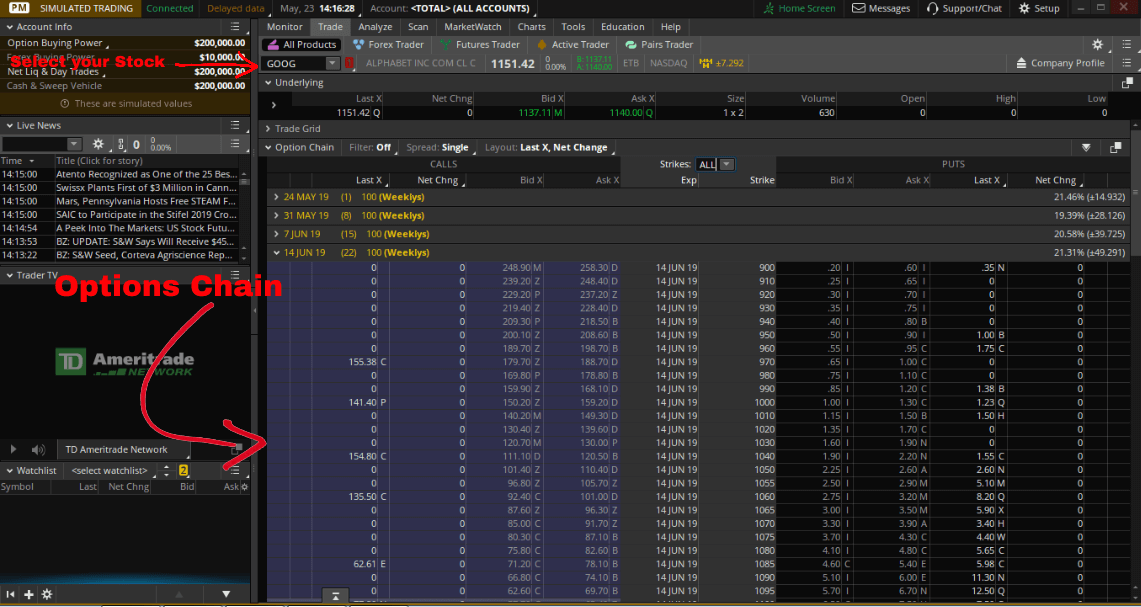Pop out the Option Chain into its own window
The image size is (1141, 607).
tap(1117, 146)
